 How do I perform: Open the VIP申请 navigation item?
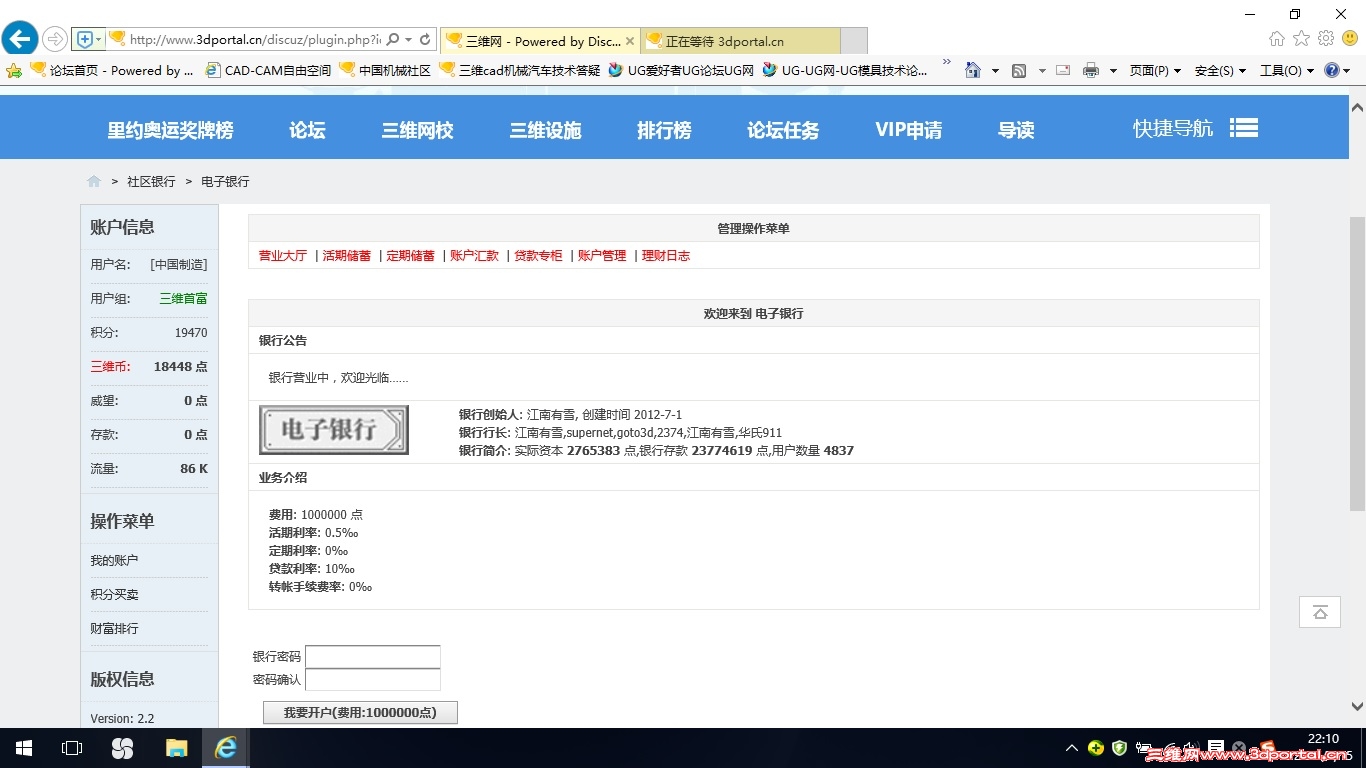[908, 130]
